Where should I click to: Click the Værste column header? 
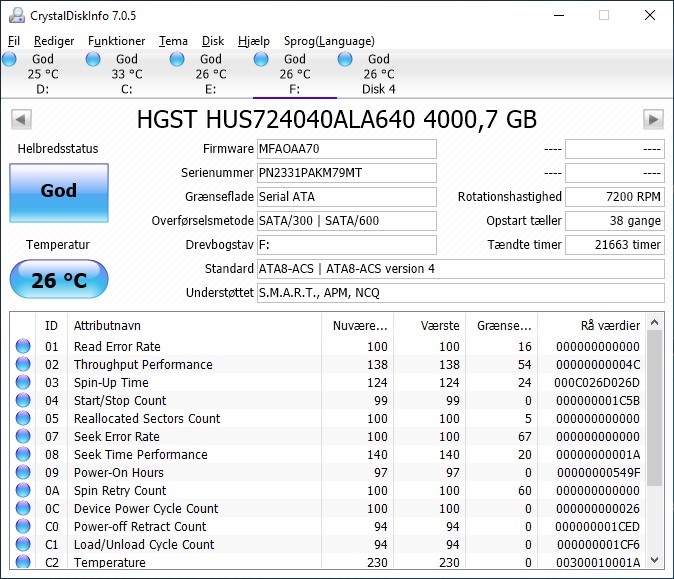pyautogui.click(x=429, y=325)
